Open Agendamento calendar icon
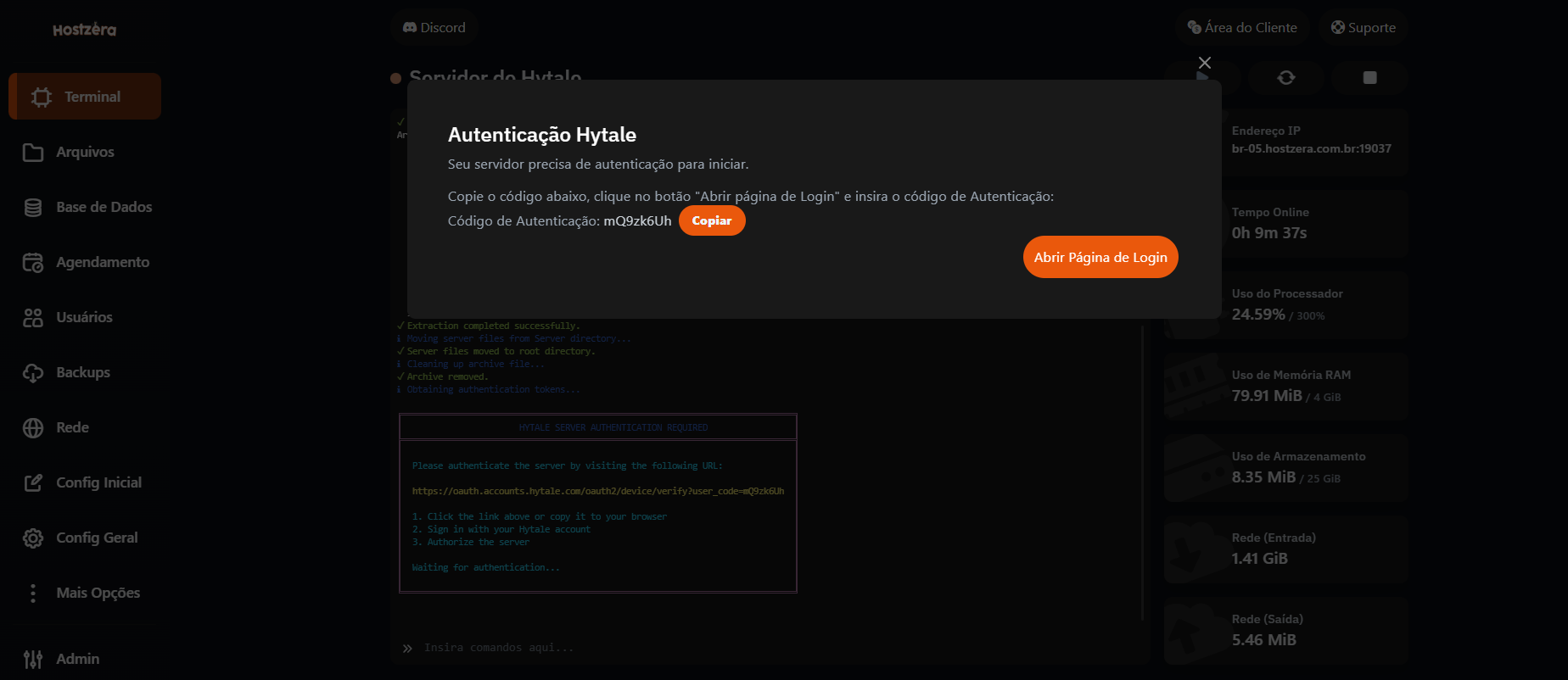 (x=33, y=263)
